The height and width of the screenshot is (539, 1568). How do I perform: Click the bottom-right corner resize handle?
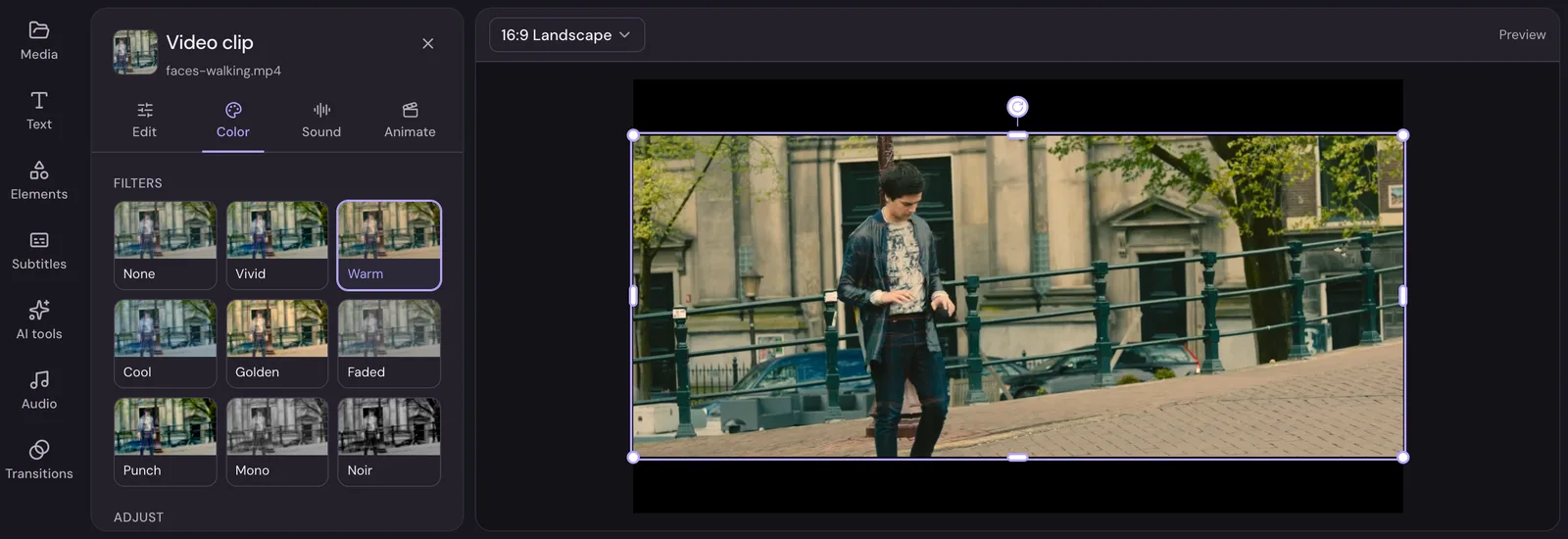pyautogui.click(x=1403, y=458)
